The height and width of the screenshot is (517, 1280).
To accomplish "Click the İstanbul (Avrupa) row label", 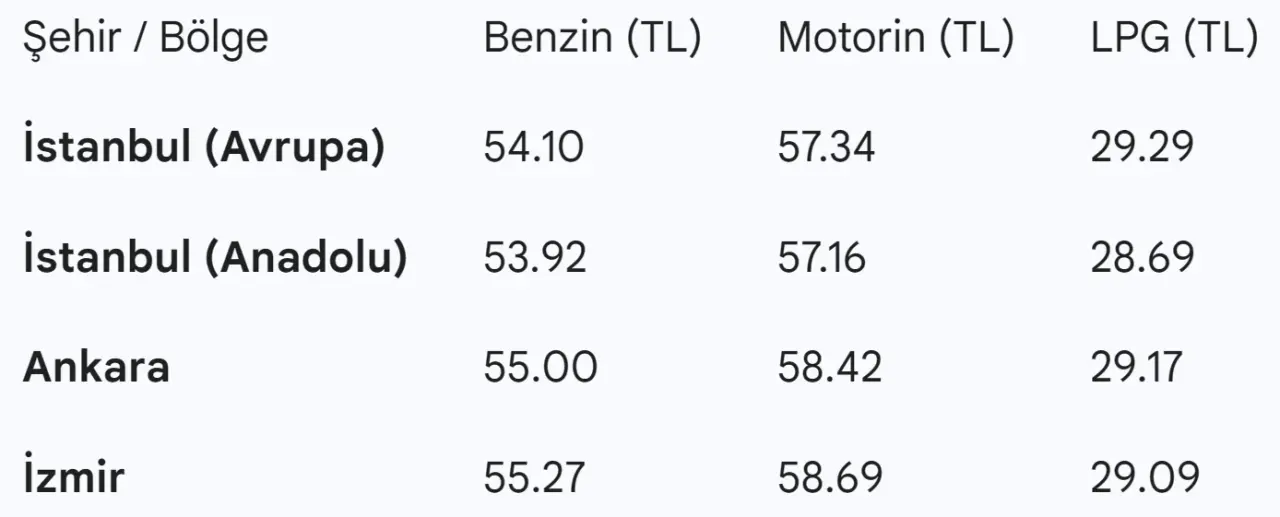I will tap(204, 148).
